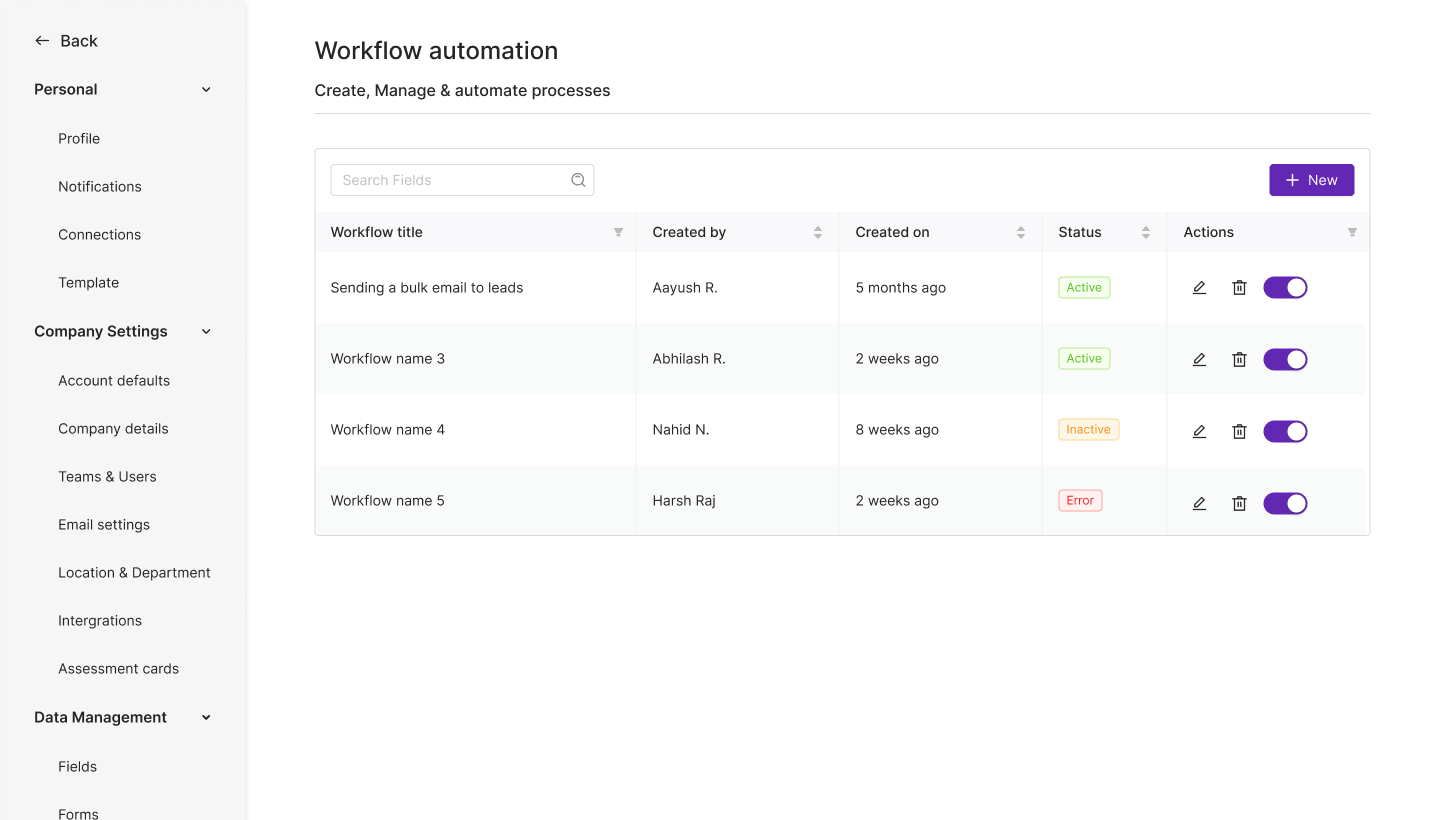Click the Inactive status badge
Screen dimensions: 1440x820
(1088, 429)
